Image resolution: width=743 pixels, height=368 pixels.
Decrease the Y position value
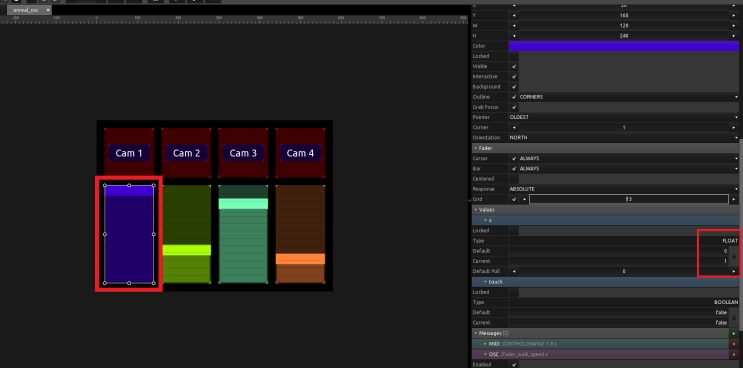pyautogui.click(x=514, y=16)
